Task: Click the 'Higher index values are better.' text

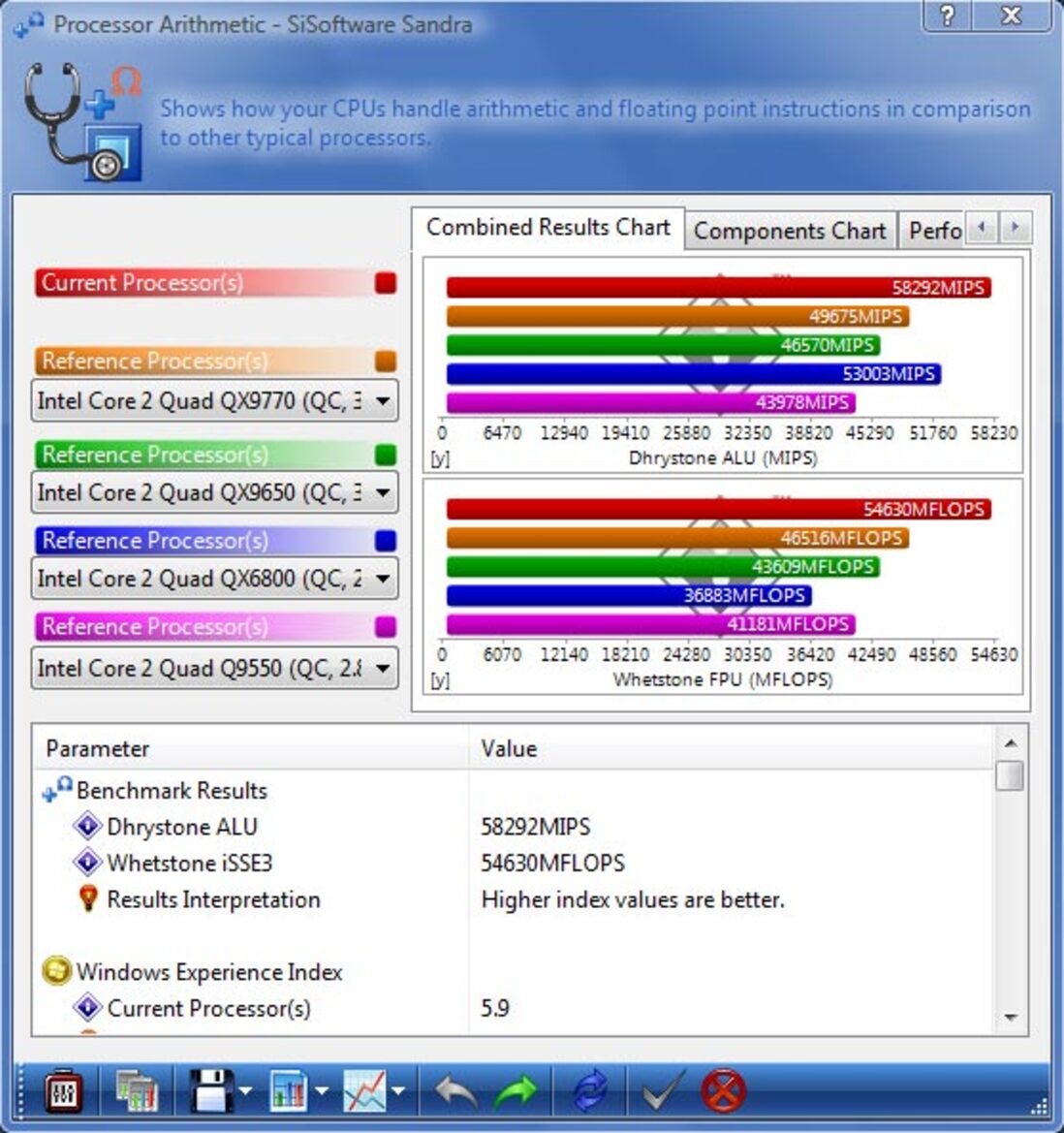Action: pos(633,898)
